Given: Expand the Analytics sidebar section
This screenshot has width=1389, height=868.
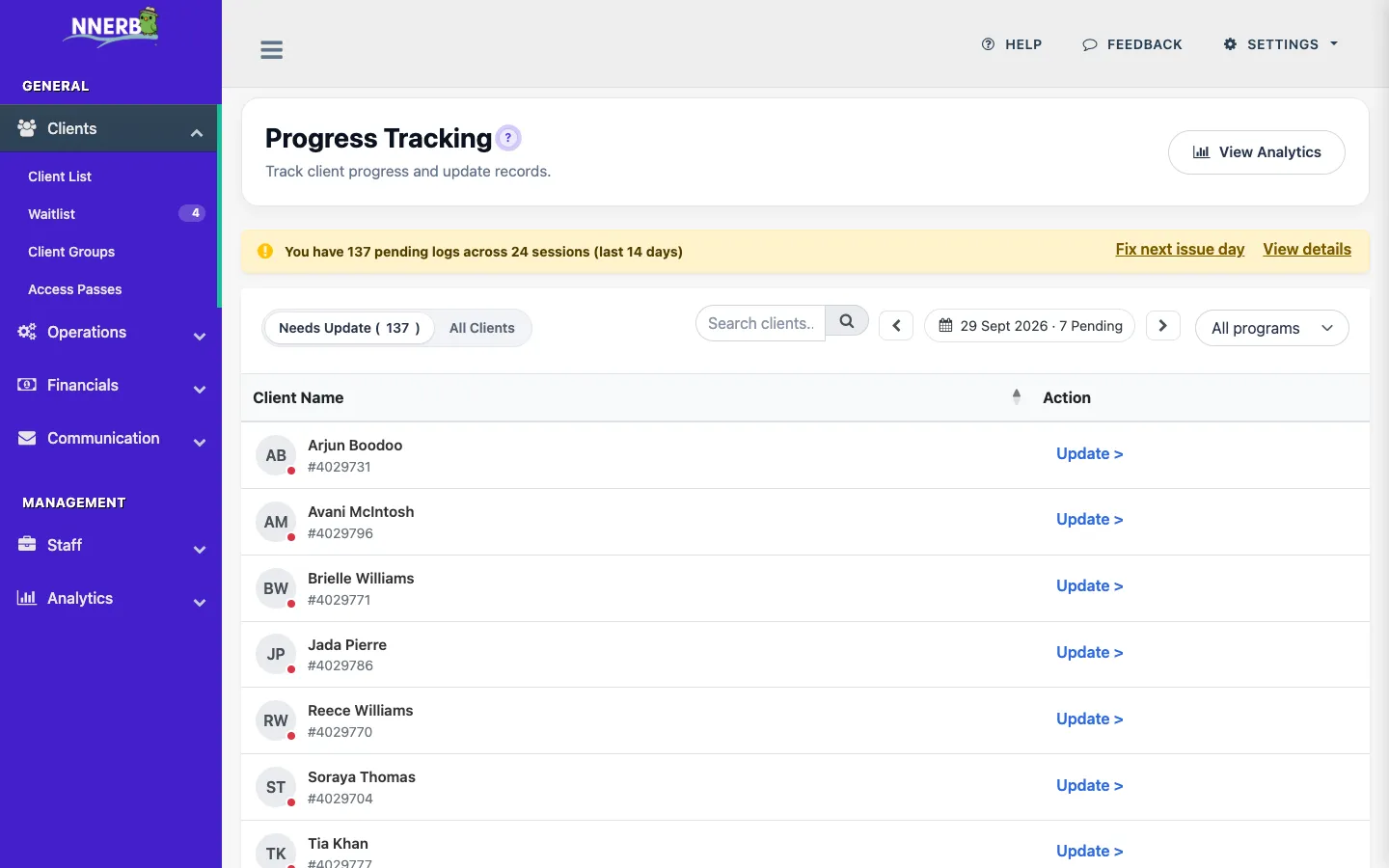Looking at the screenshot, I should [x=111, y=598].
